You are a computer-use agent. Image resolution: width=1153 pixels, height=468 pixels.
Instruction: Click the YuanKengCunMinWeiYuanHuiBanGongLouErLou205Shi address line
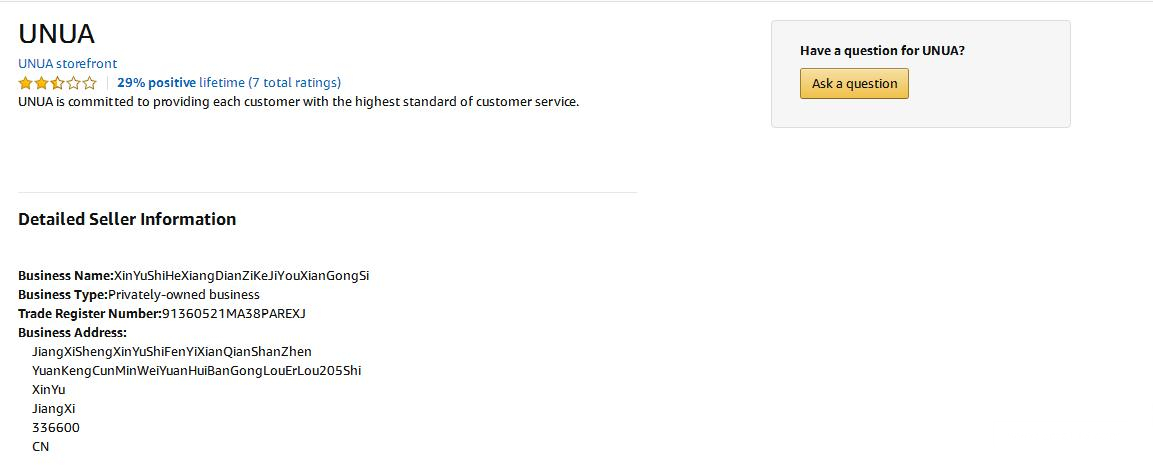pyautogui.click(x=196, y=370)
